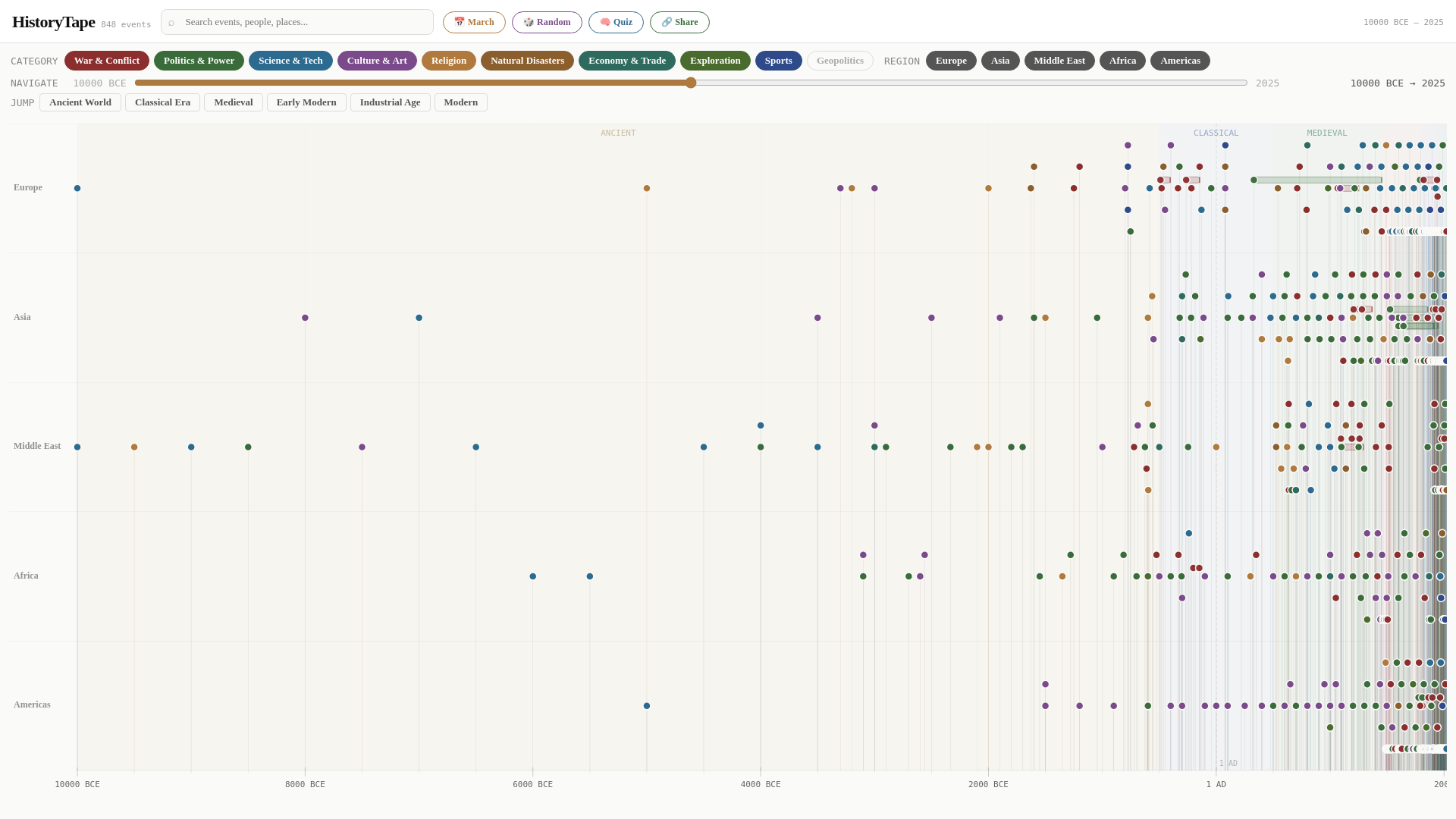Click the ANCIENT era band label

[618, 133]
